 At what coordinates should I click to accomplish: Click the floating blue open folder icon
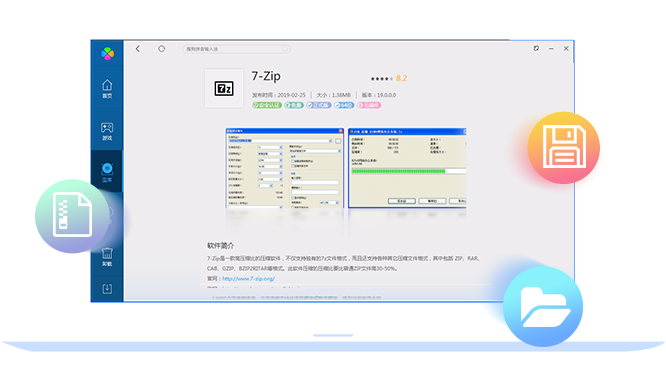(543, 306)
